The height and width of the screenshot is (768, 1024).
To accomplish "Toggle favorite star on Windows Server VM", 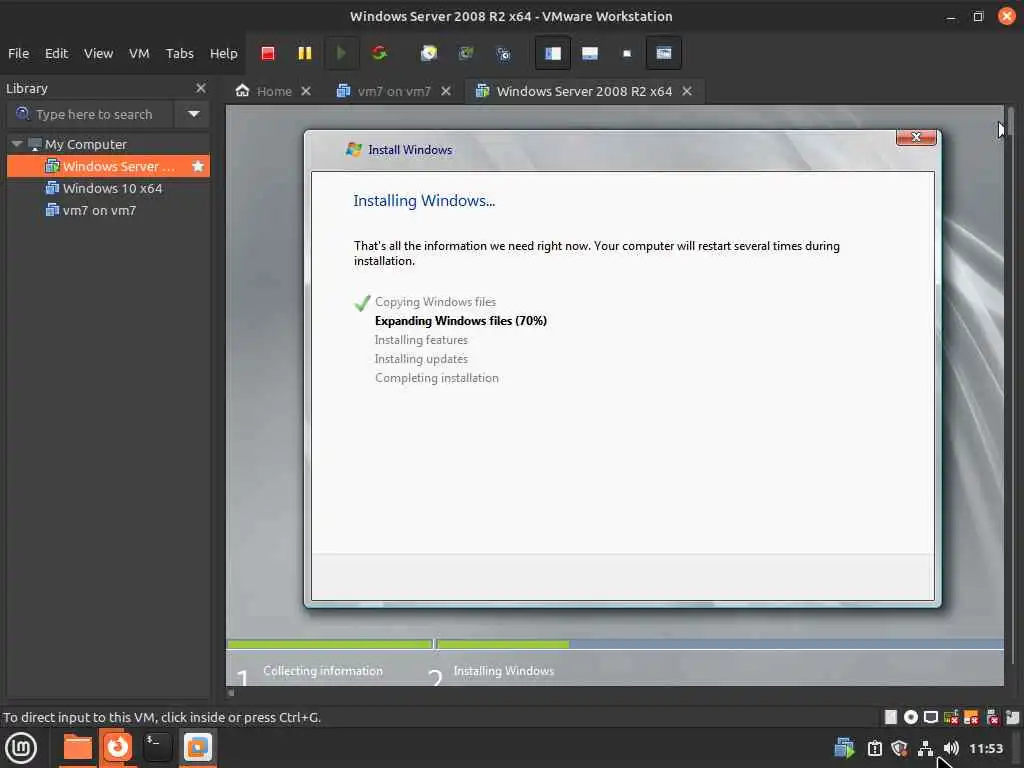I will (198, 167).
